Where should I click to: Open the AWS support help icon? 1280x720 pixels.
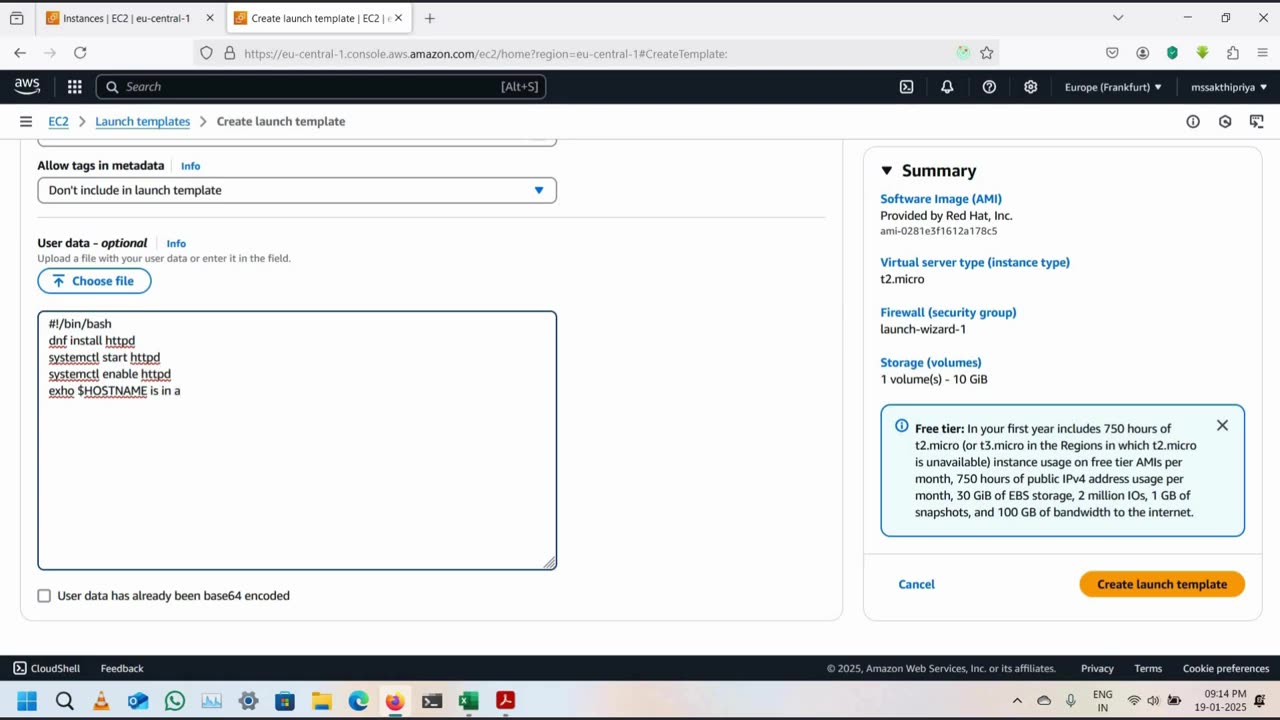click(989, 87)
